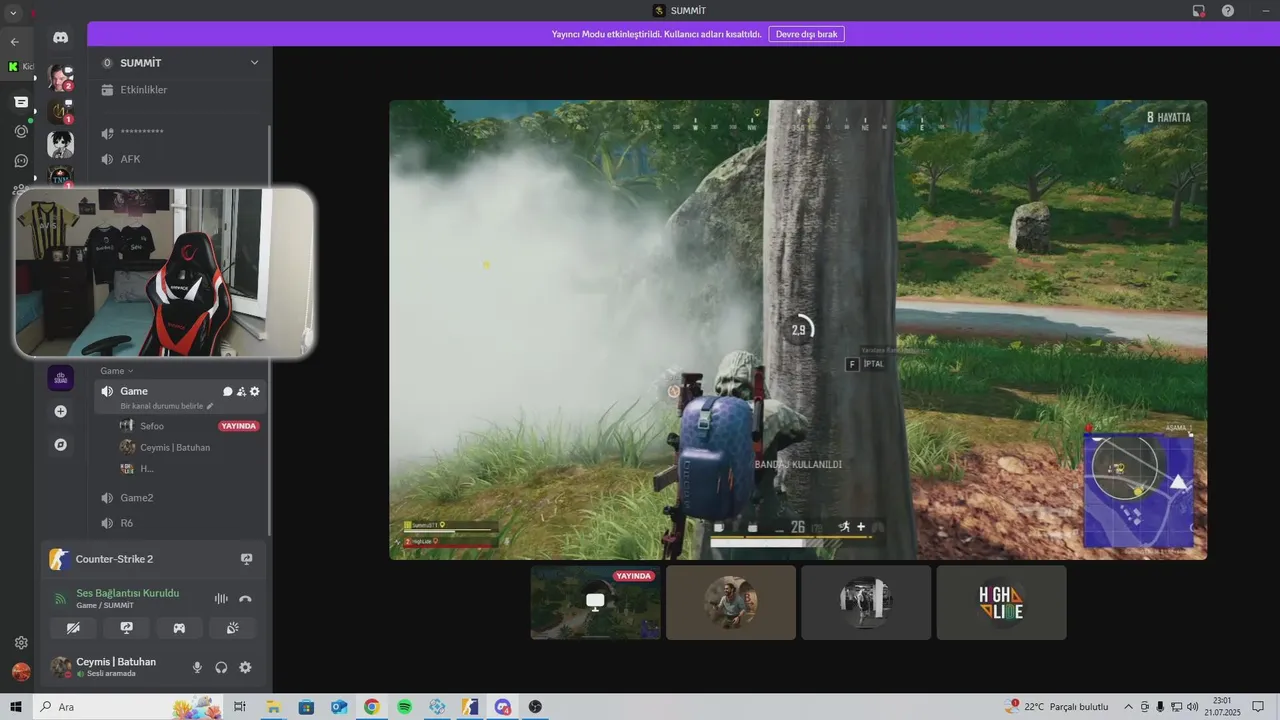1280x720 pixels.
Task: Show hidden system tray icons
Action: coord(1129,707)
